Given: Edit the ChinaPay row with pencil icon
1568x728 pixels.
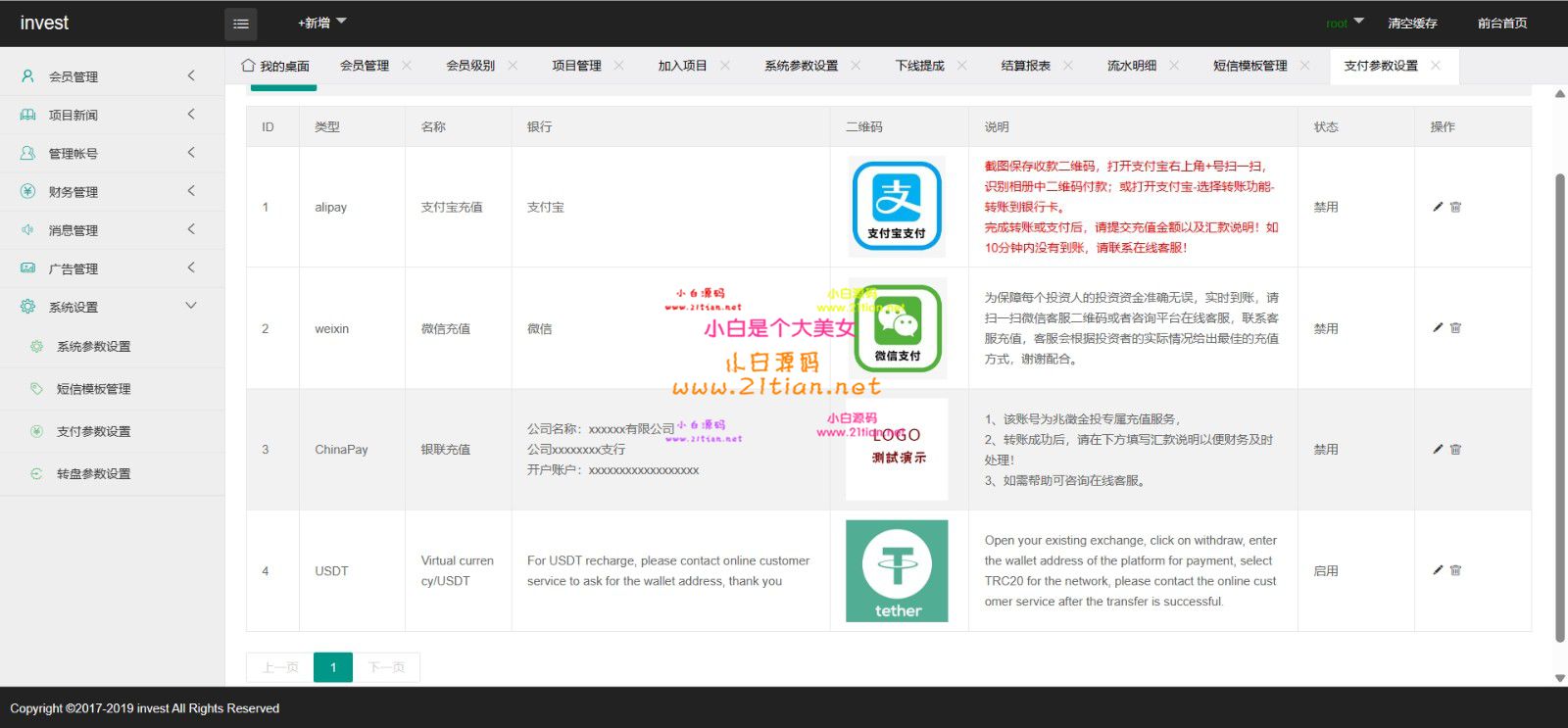Looking at the screenshot, I should tap(1438, 449).
